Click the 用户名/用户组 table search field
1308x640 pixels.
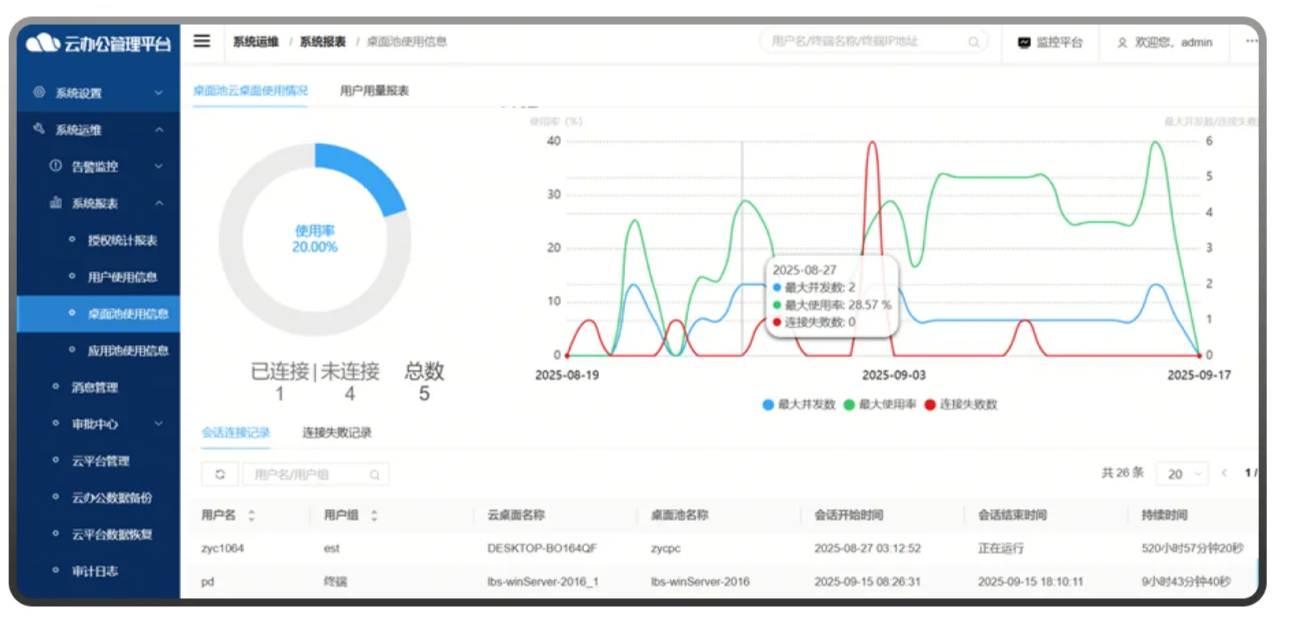[x=308, y=474]
